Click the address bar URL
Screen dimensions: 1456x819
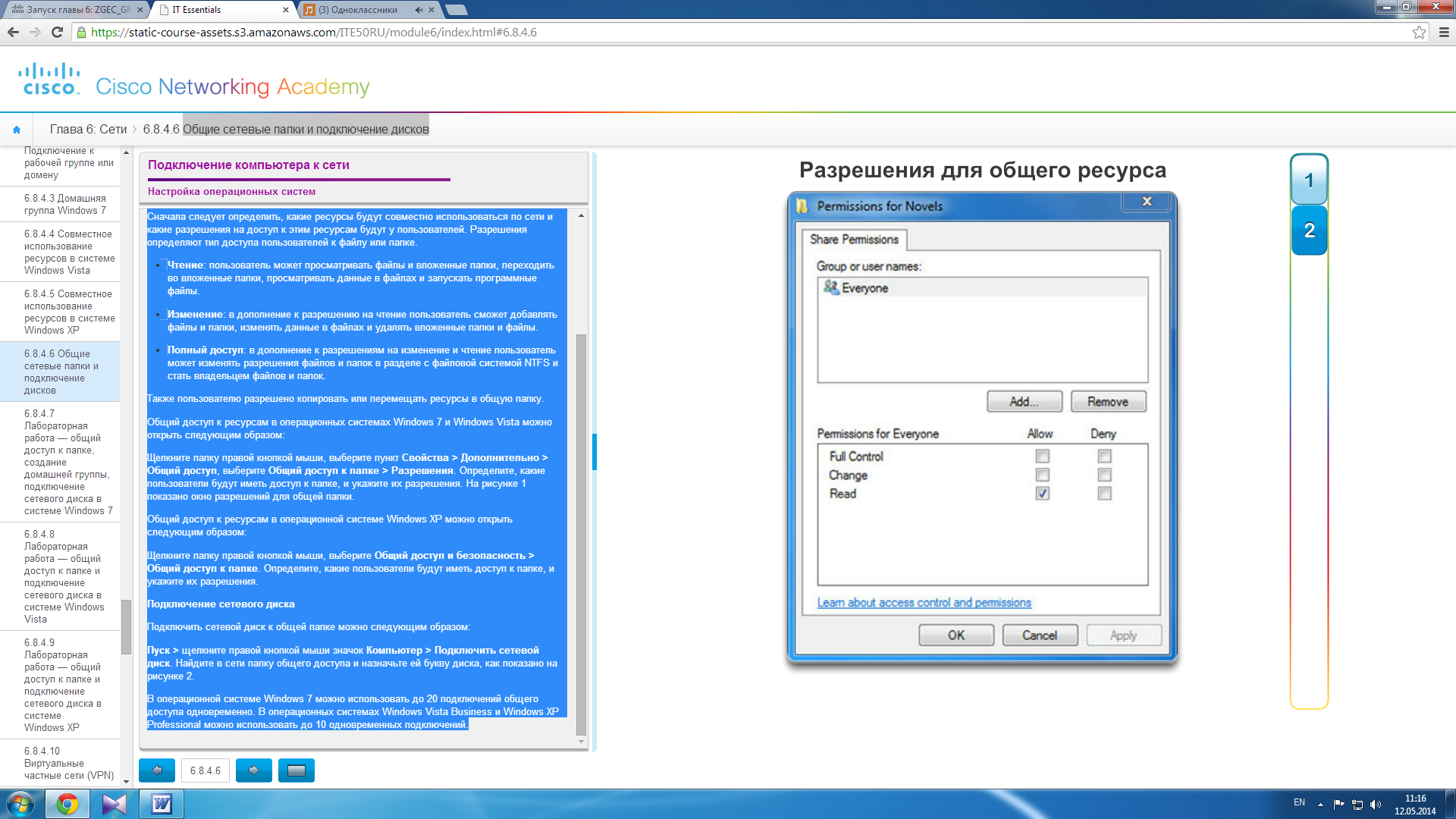pyautogui.click(x=314, y=32)
